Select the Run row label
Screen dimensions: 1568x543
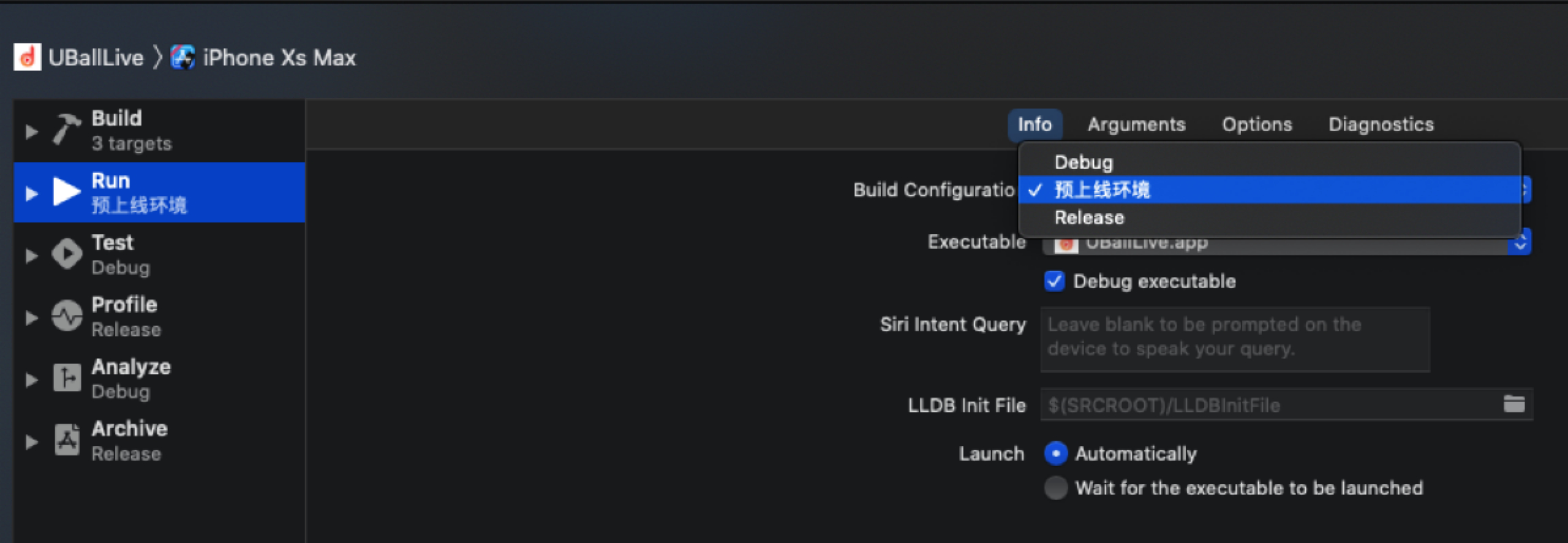[x=111, y=180]
